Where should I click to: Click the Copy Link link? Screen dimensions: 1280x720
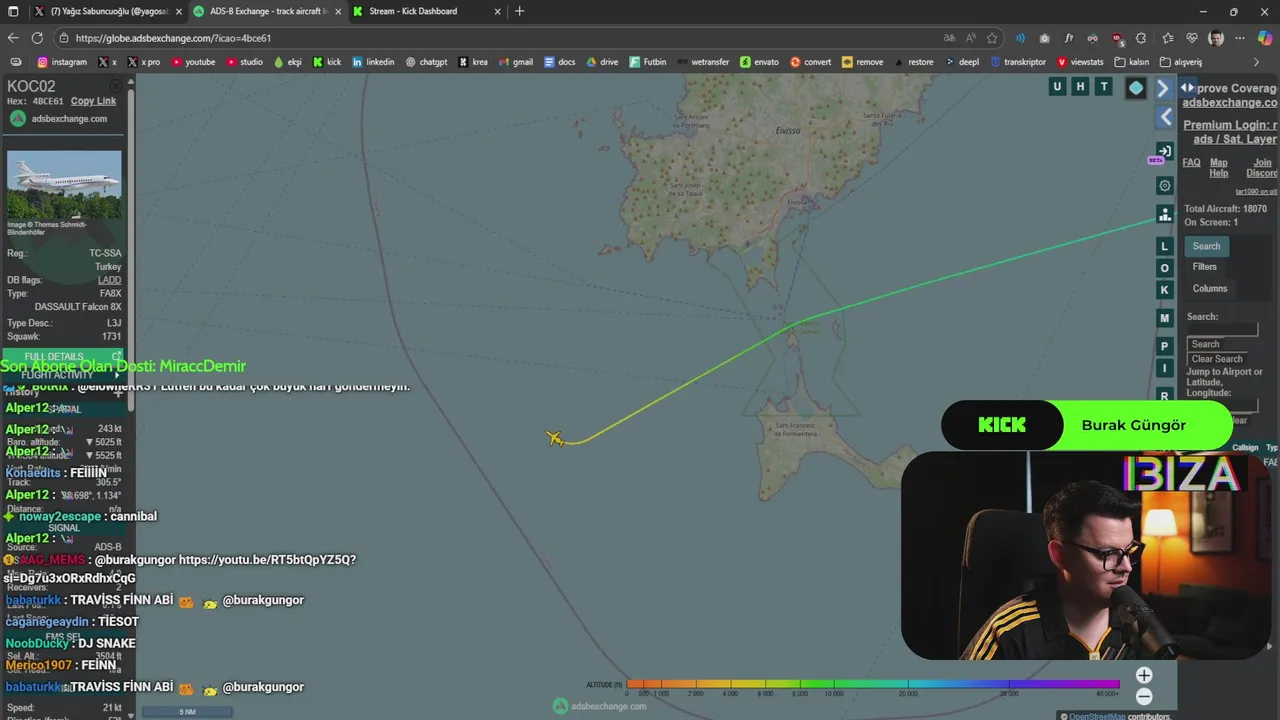pyautogui.click(x=93, y=101)
